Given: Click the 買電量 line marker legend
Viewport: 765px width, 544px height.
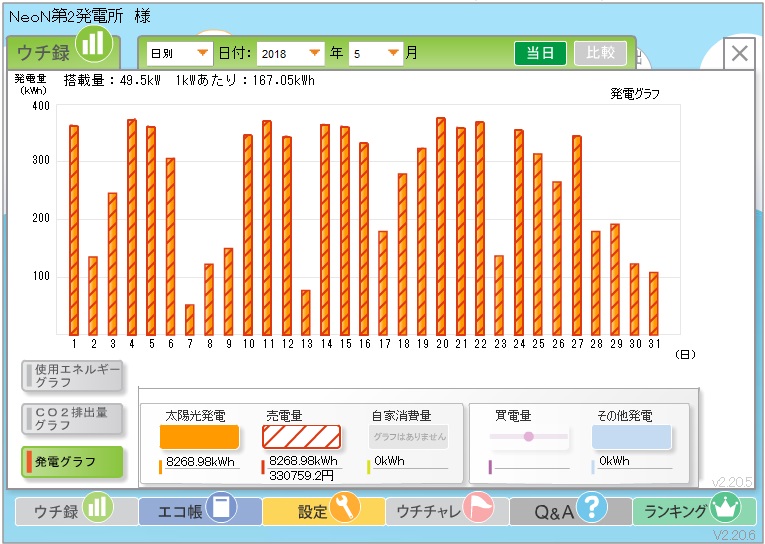Looking at the screenshot, I should 529,437.
